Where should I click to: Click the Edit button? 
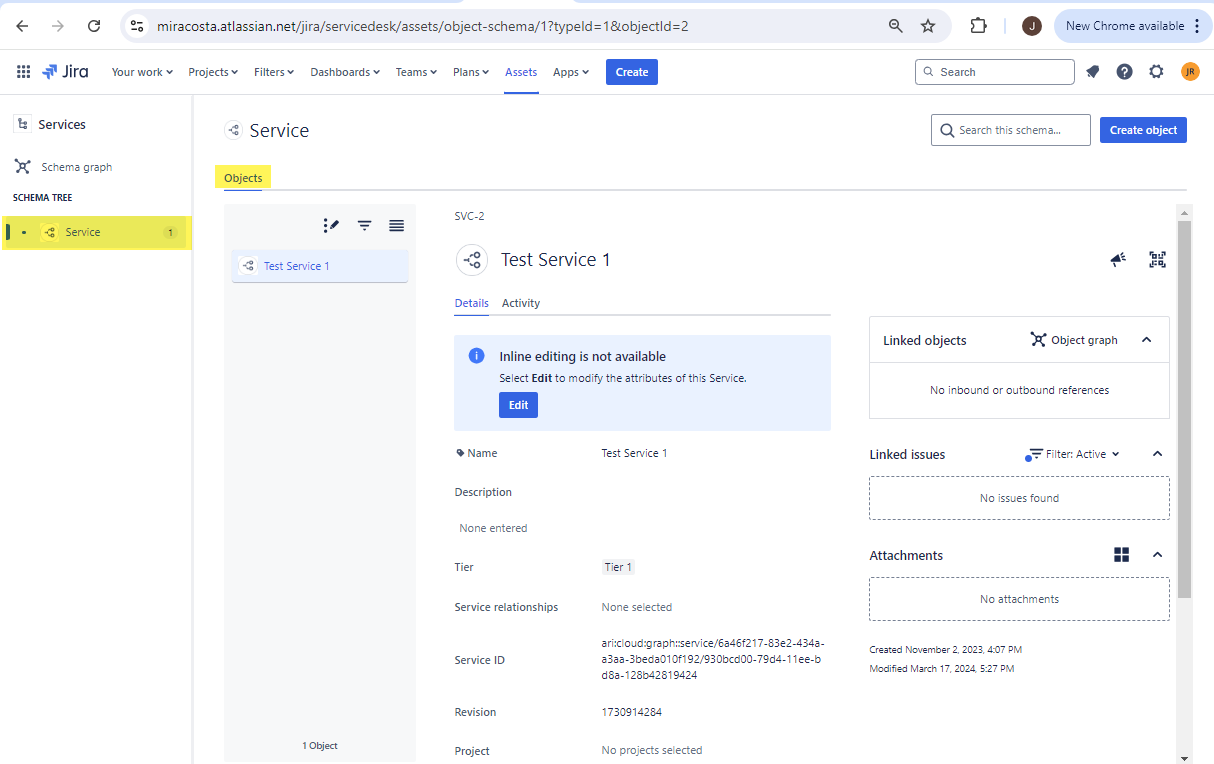click(x=518, y=405)
